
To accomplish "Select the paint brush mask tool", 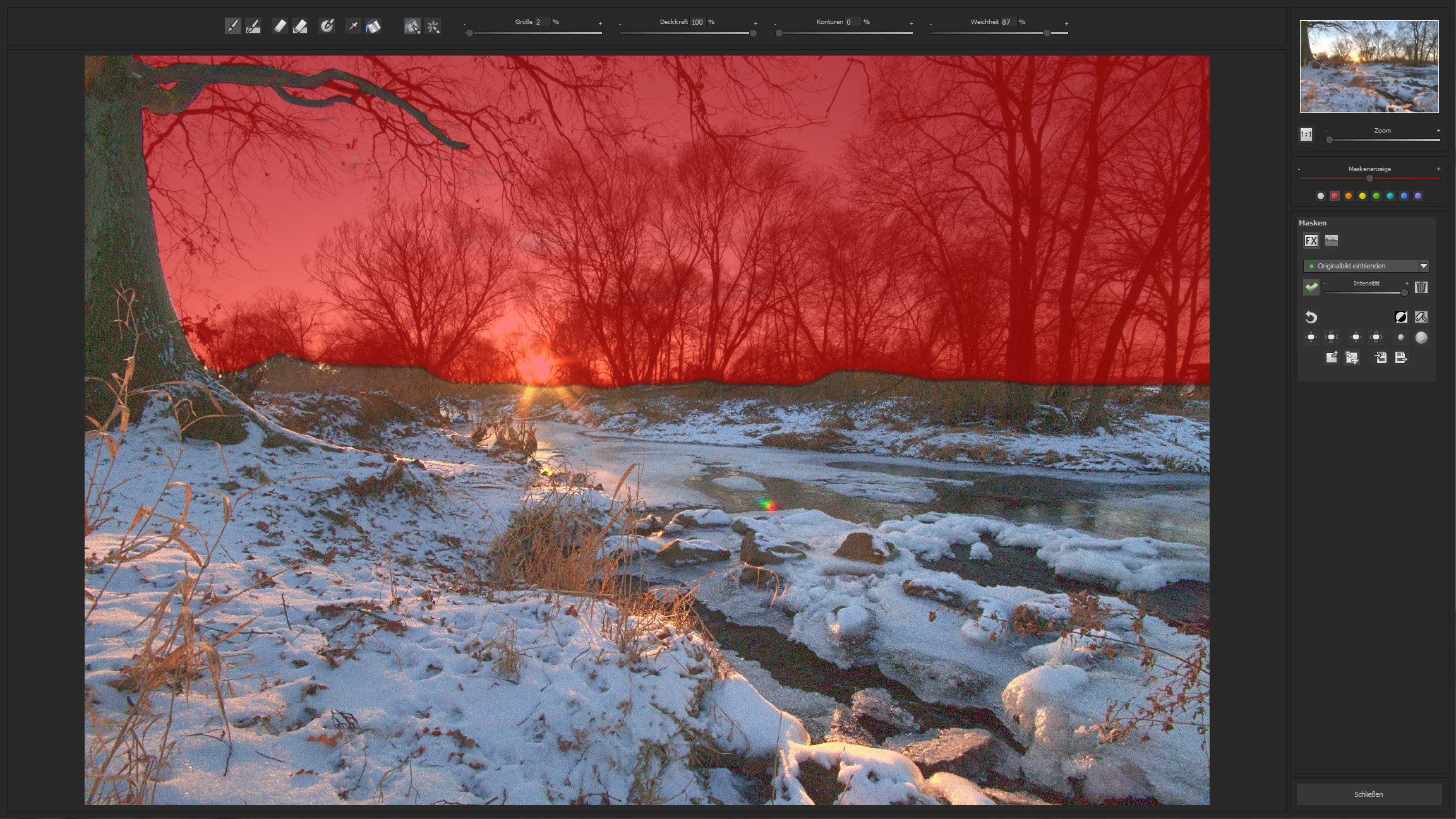I will (x=232, y=26).
